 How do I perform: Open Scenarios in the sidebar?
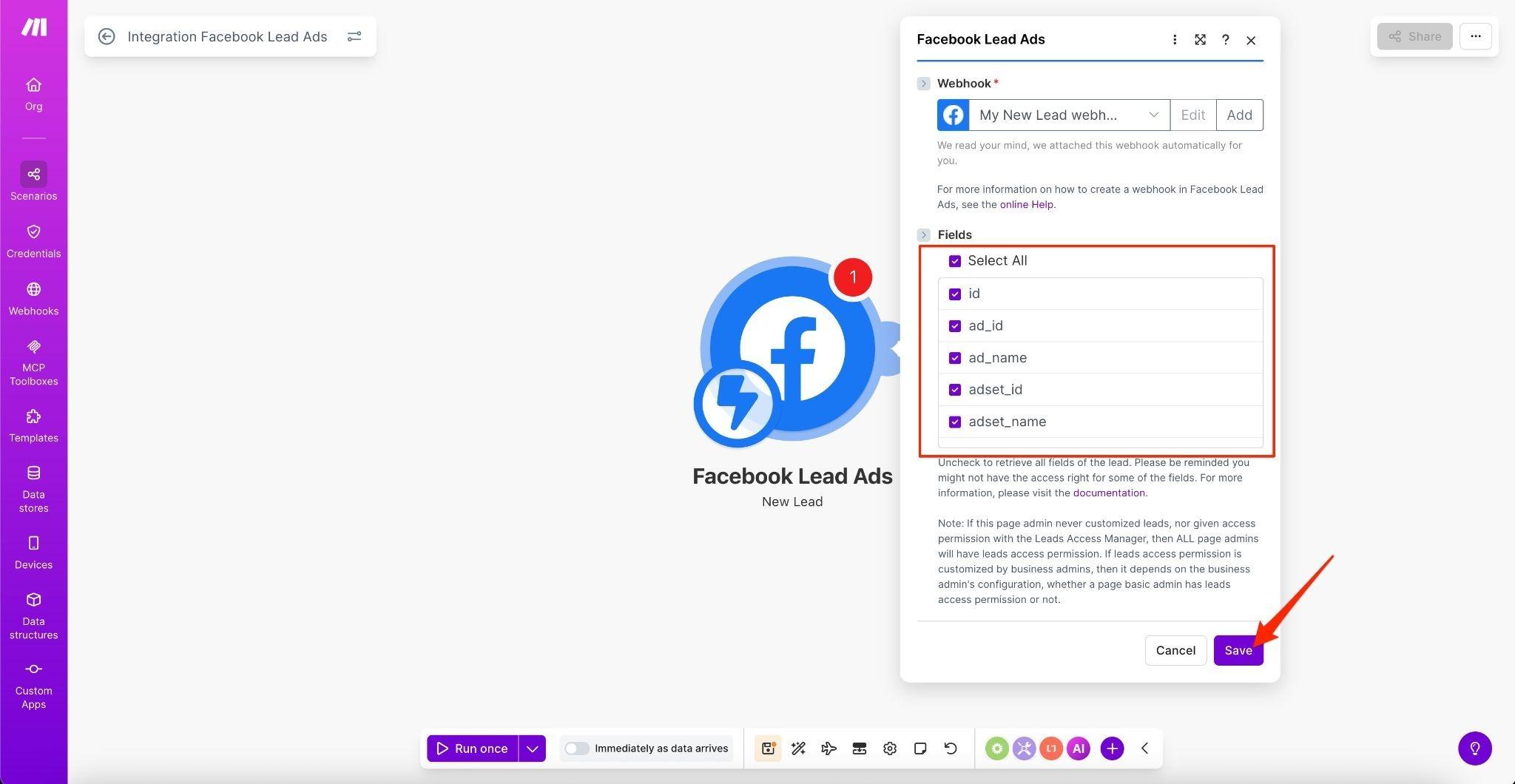tap(33, 182)
